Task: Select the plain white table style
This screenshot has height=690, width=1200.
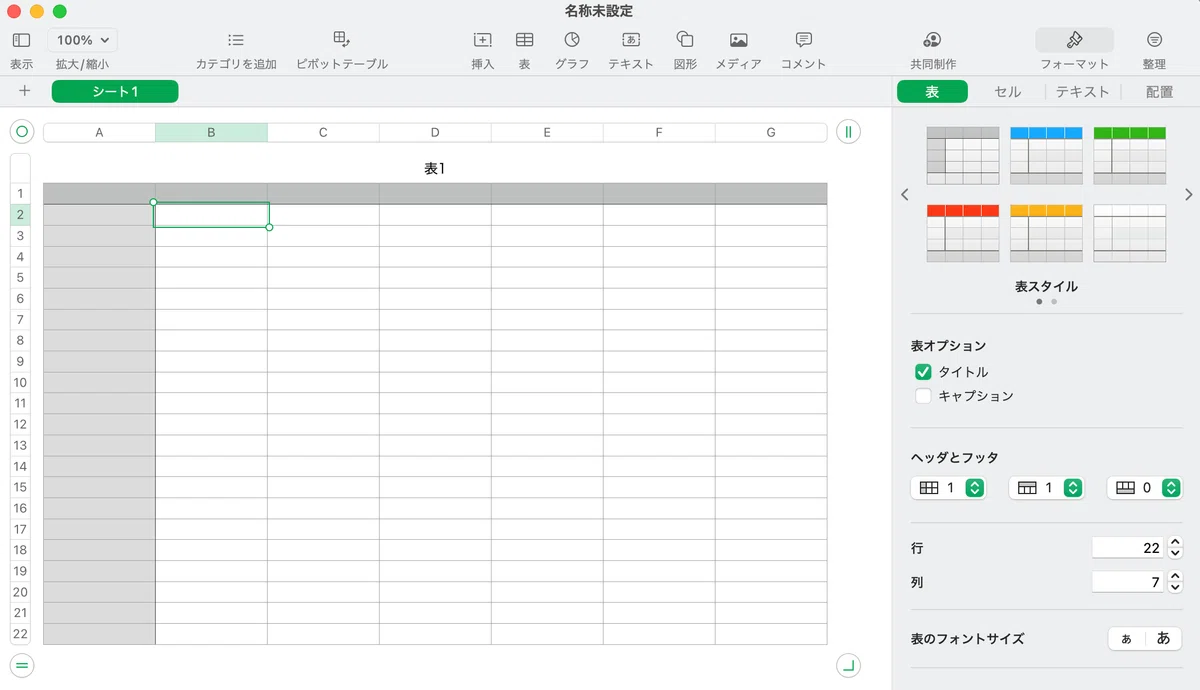Action: pos(1129,233)
